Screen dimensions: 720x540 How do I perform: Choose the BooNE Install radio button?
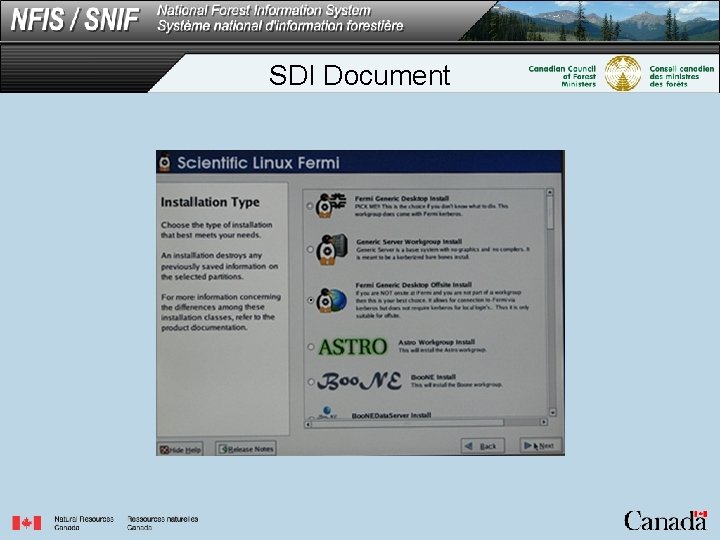coord(311,382)
